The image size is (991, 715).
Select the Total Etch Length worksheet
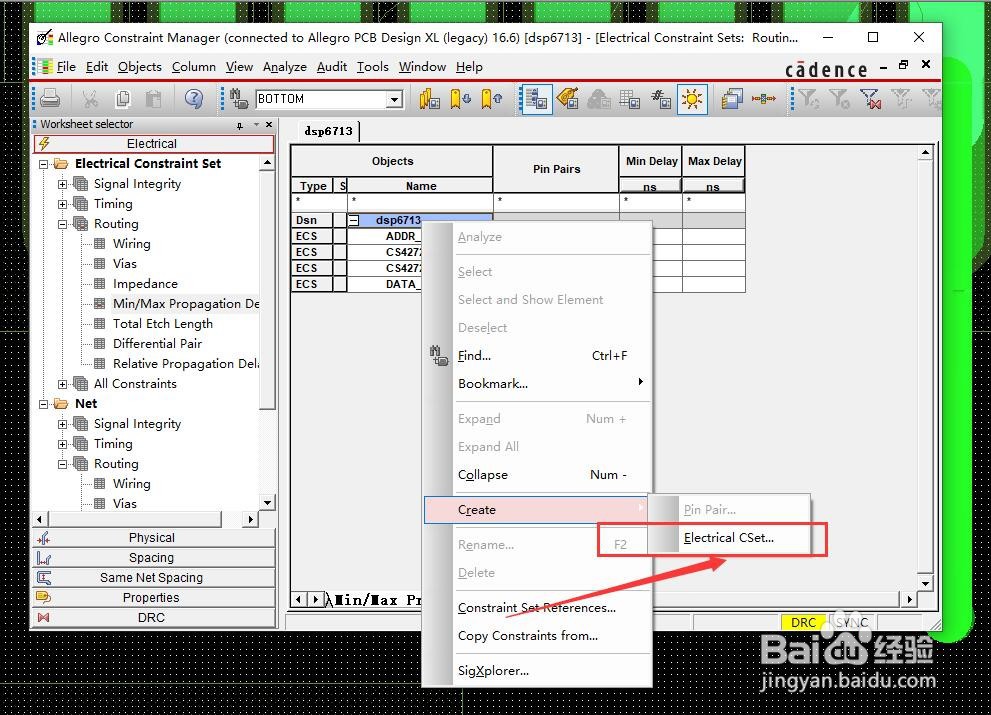click(162, 324)
